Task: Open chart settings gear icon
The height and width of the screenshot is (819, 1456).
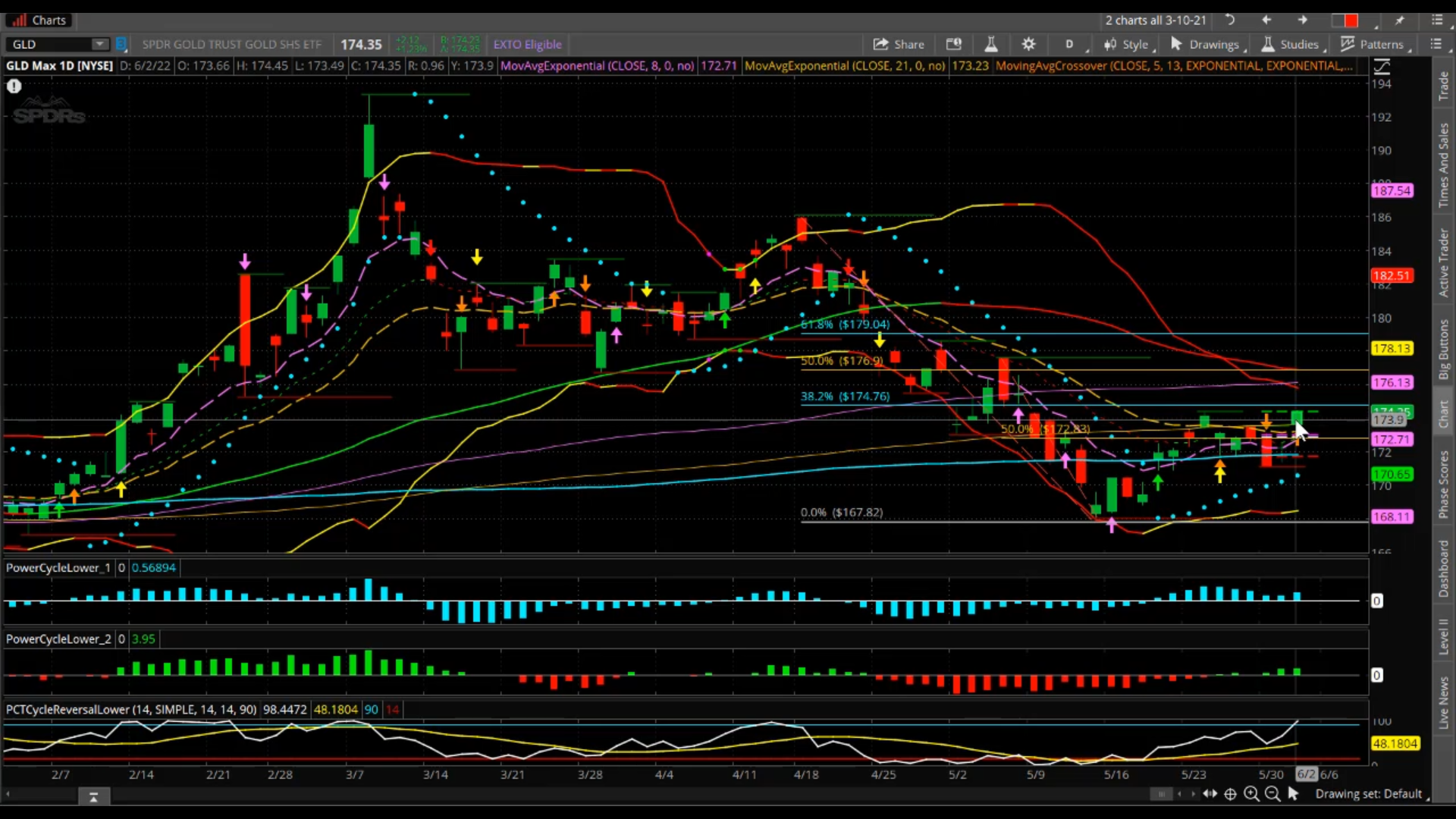Action: [x=1028, y=44]
